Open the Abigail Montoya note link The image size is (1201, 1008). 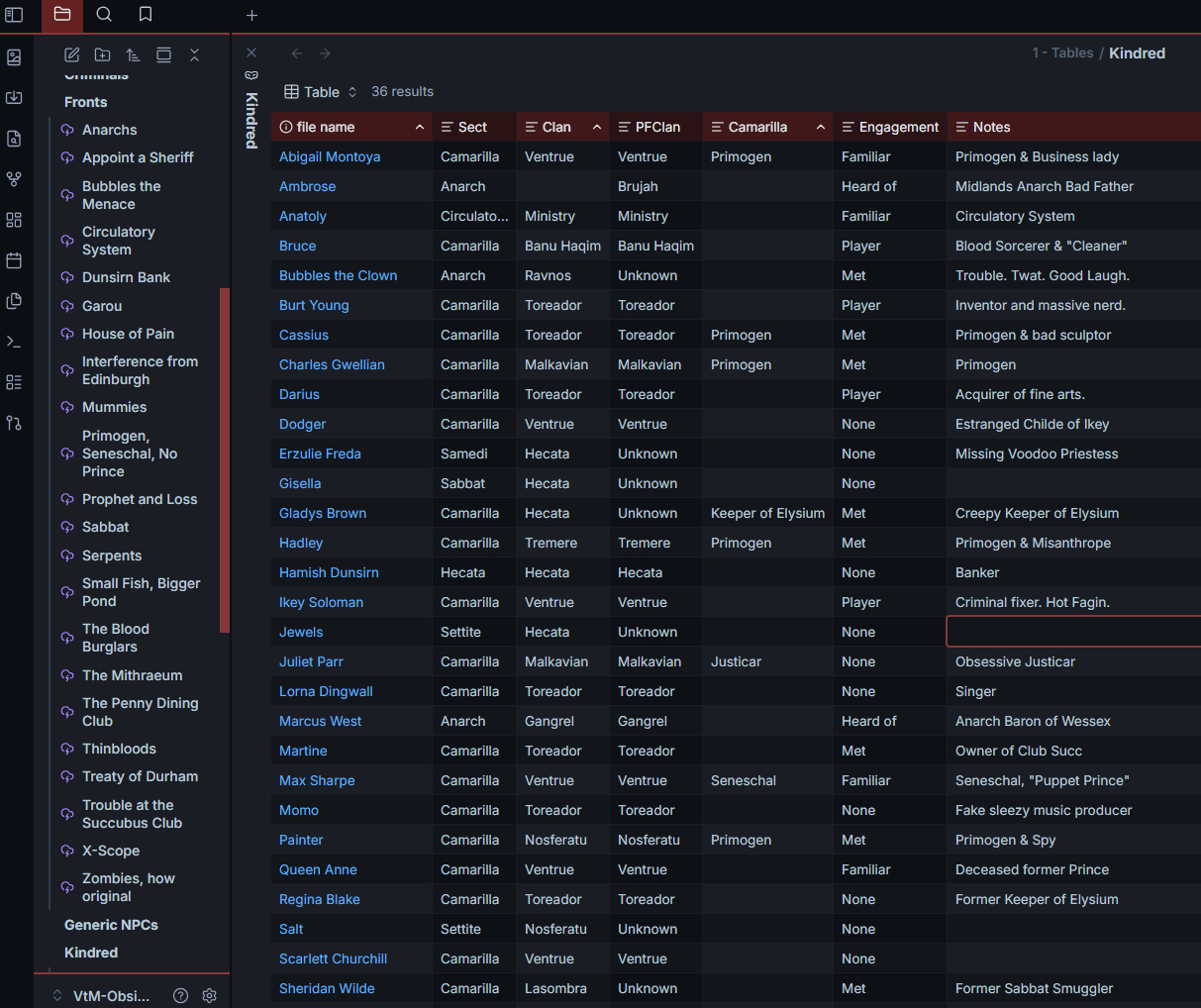coord(330,156)
